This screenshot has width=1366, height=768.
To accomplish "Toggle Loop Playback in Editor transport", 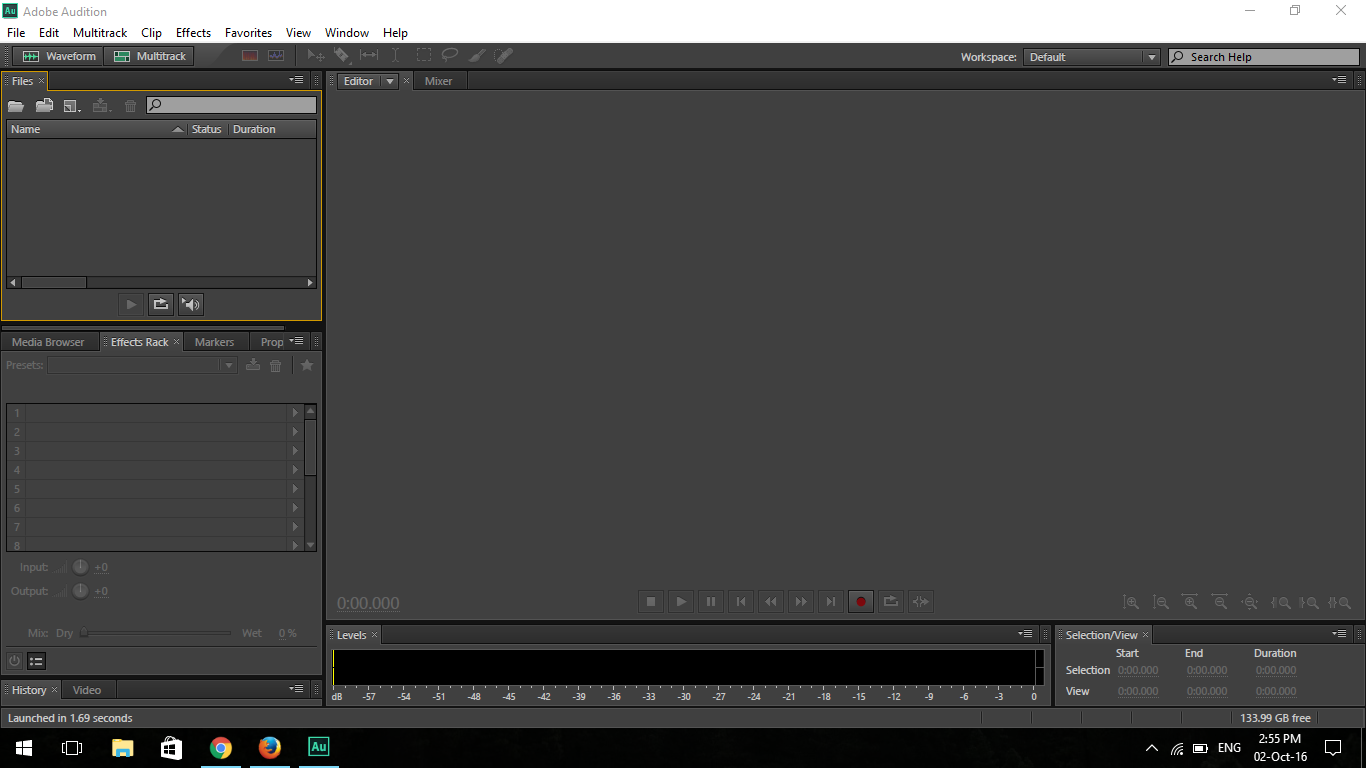I will pos(891,601).
